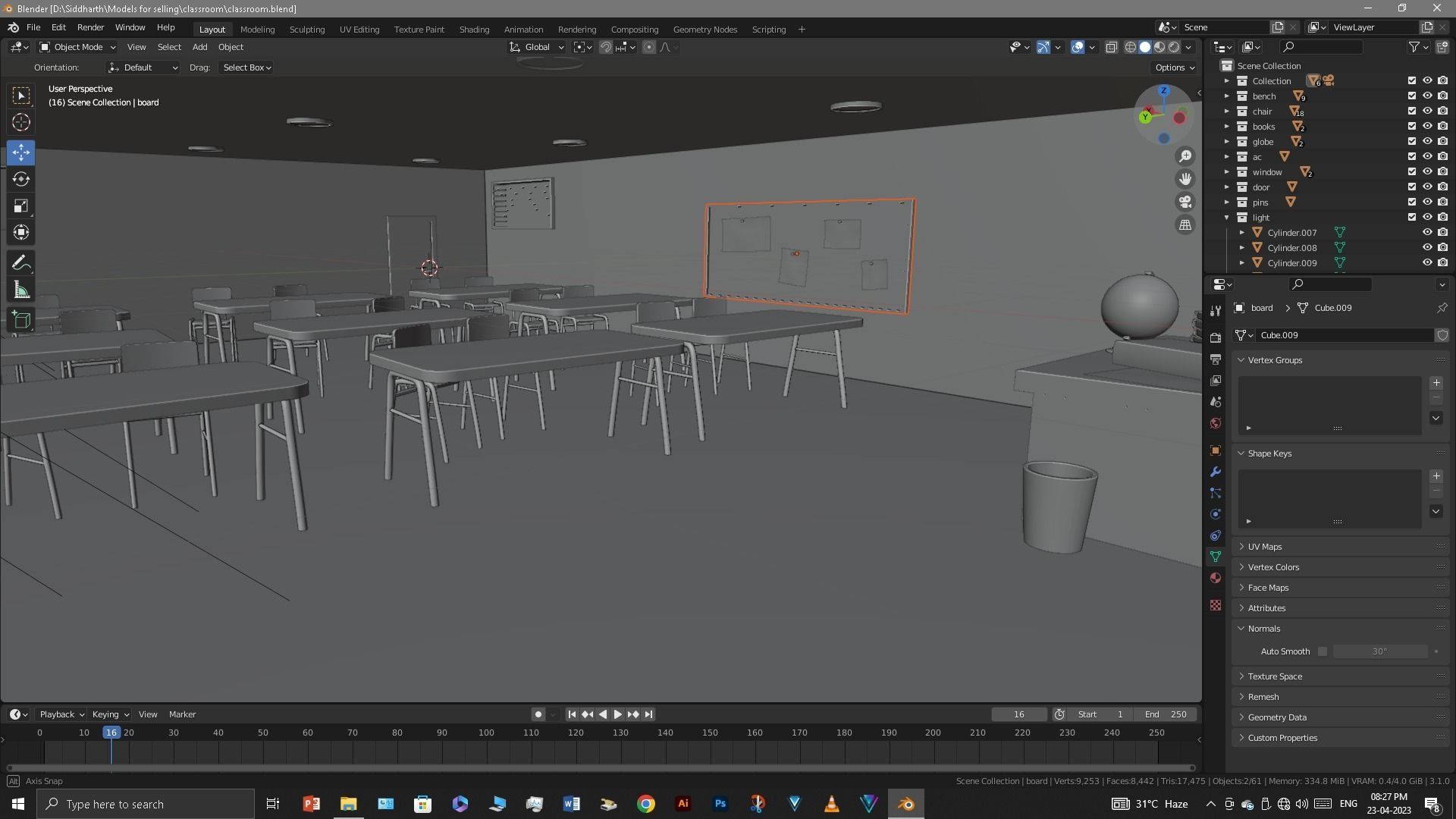Select the Scale tool
This screenshot has height=819, width=1456.
[21, 206]
